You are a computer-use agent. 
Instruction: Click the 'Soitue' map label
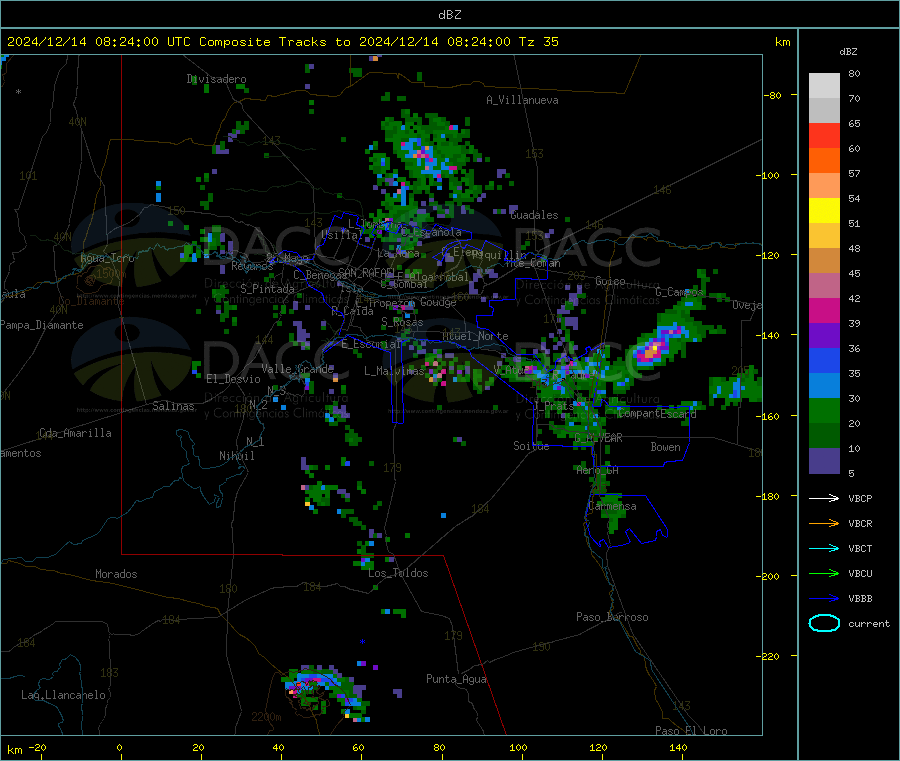(531, 446)
